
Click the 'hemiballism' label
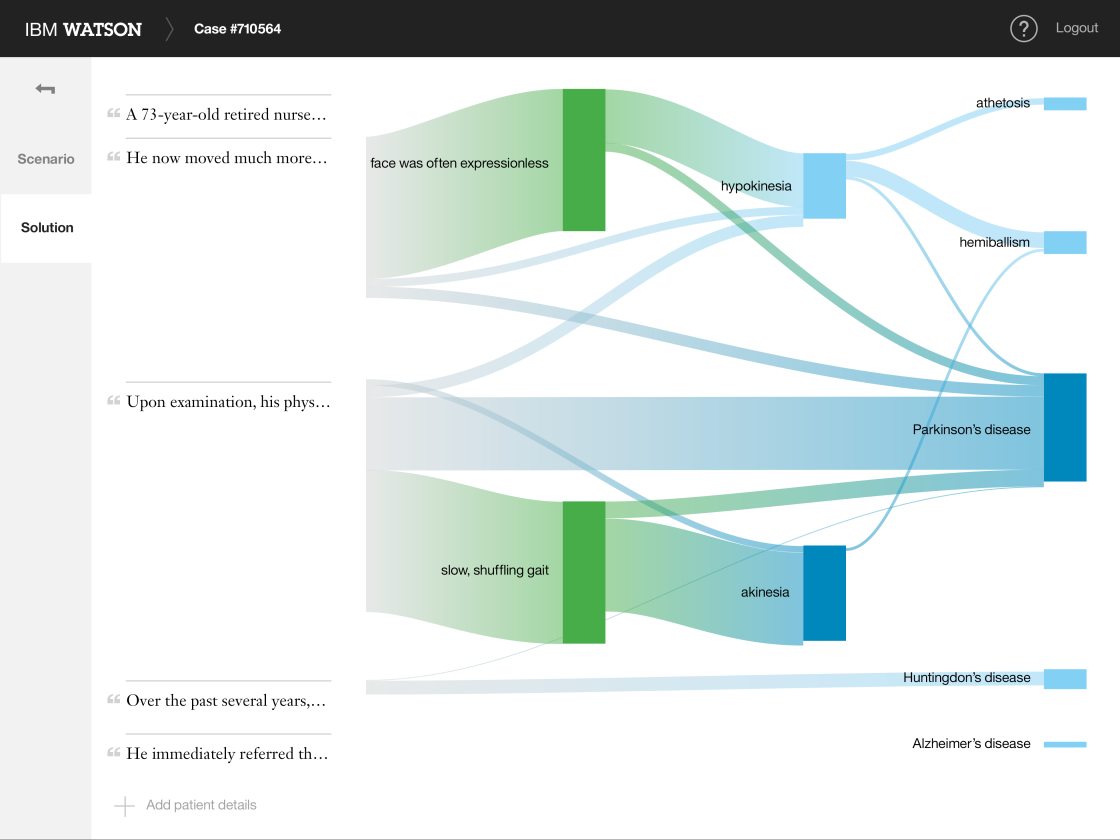994,242
